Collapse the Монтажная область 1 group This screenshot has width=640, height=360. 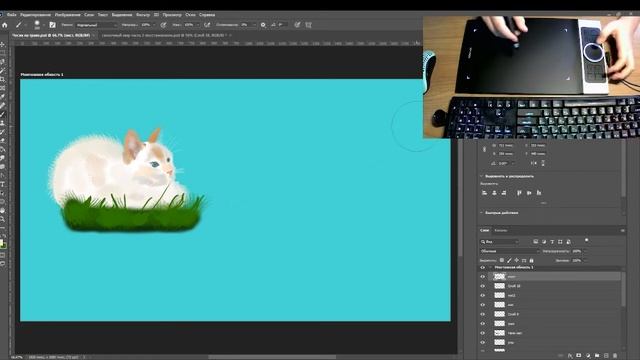[490, 267]
